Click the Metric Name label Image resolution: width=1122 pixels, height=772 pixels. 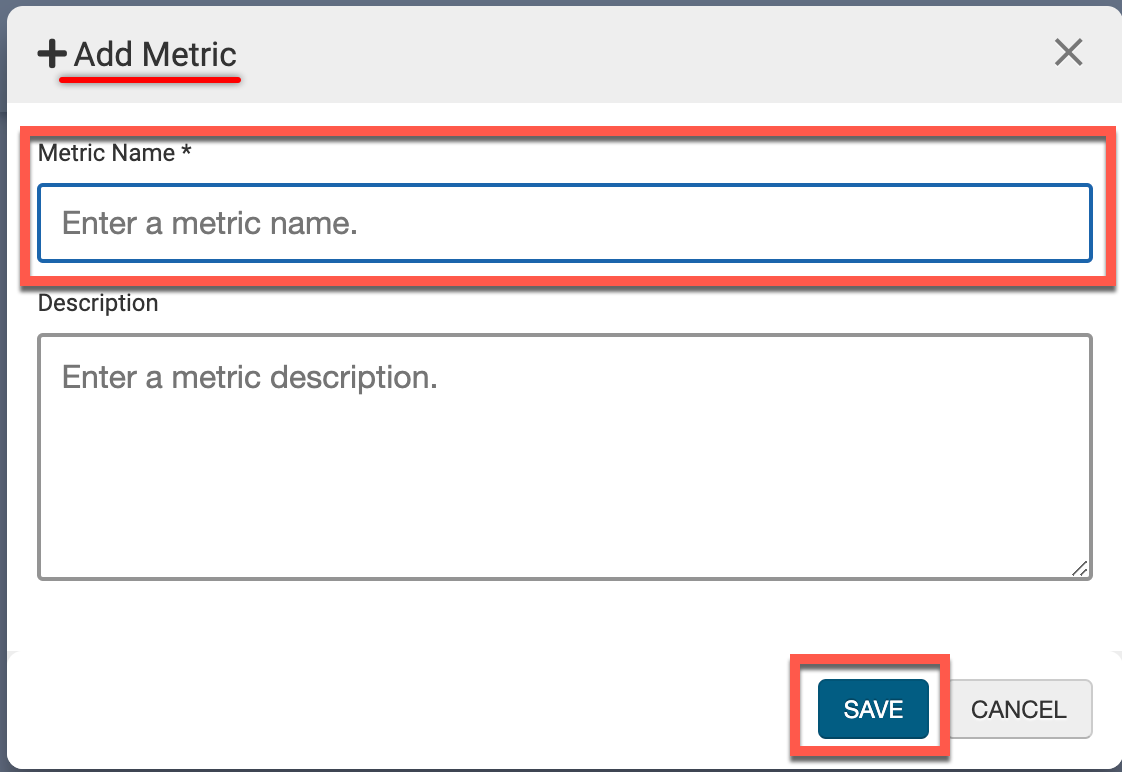107,153
